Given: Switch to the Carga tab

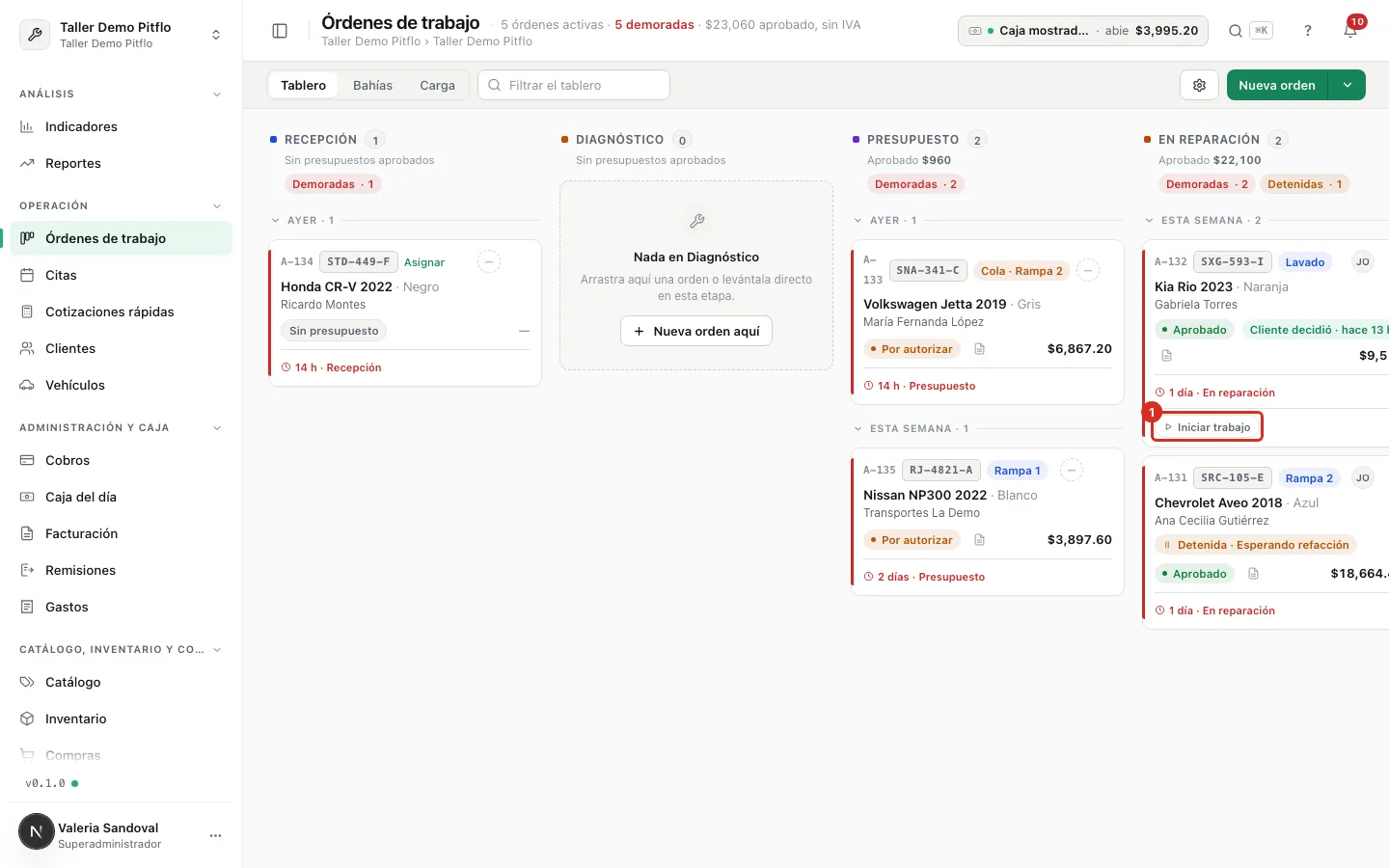Looking at the screenshot, I should (437, 85).
